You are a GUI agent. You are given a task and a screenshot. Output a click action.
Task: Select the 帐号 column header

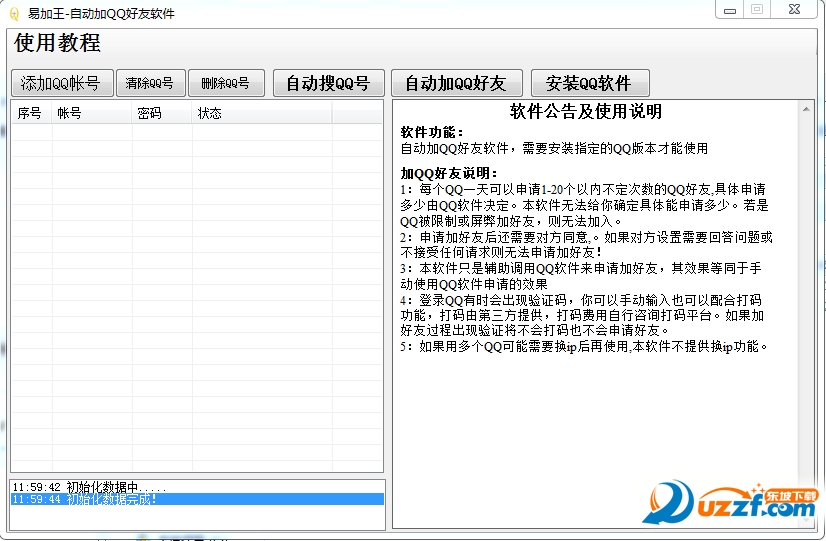click(92, 113)
